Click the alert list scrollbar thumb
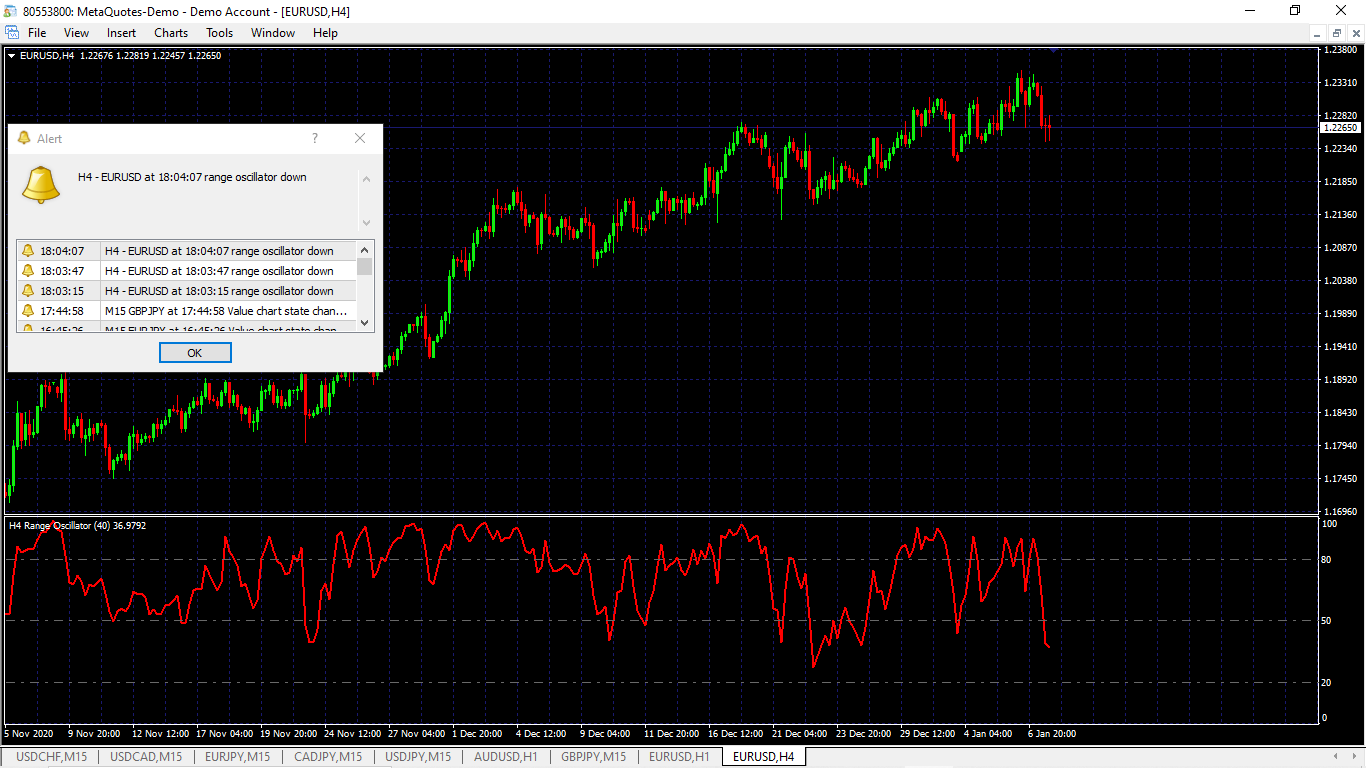The width and height of the screenshot is (1366, 768). point(365,267)
